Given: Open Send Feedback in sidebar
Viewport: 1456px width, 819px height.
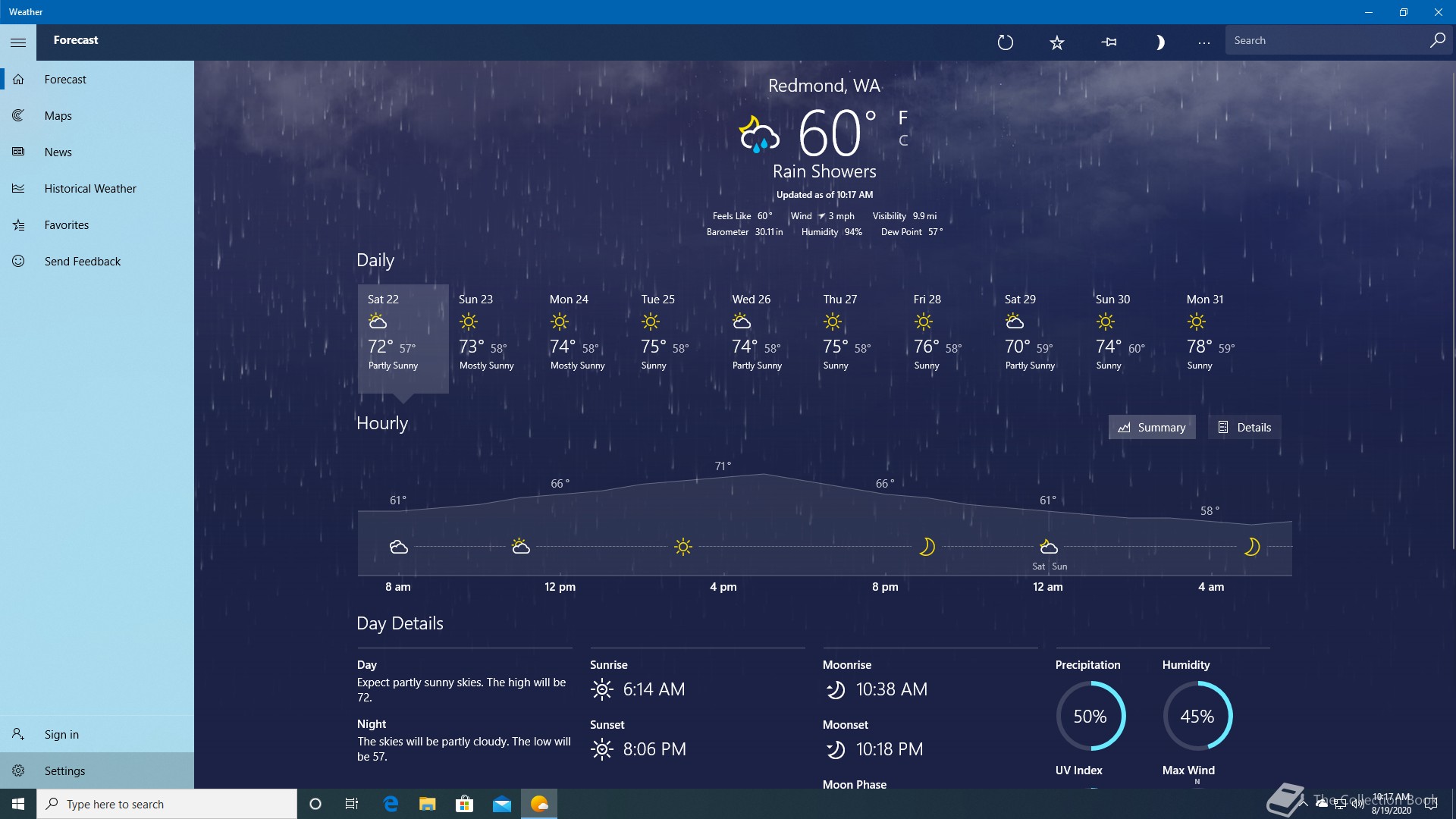Looking at the screenshot, I should 97,261.
